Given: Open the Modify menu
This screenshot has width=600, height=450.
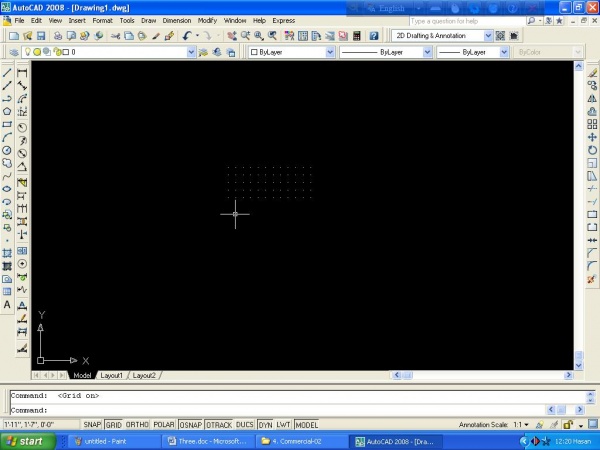Looking at the screenshot, I should (x=207, y=21).
